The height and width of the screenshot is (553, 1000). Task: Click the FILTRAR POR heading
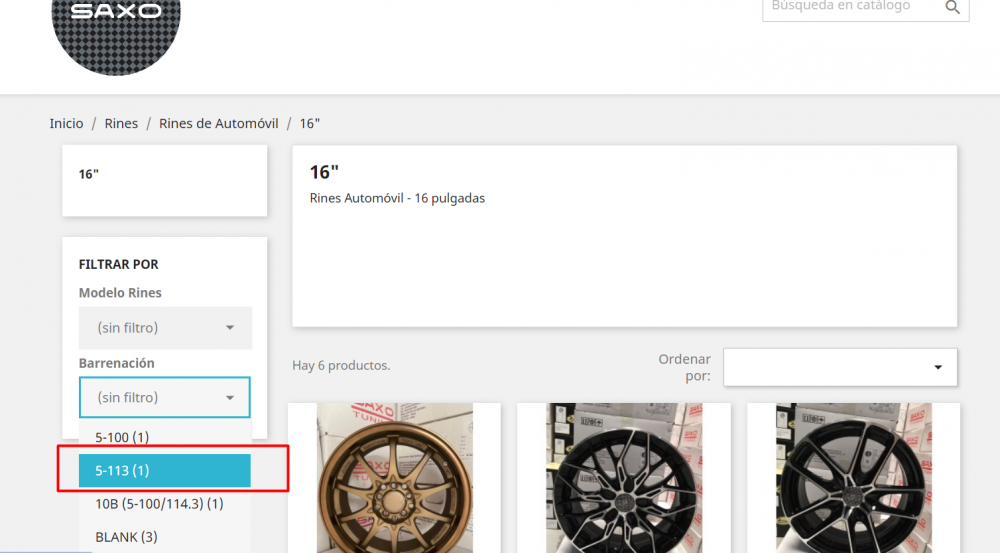[x=119, y=264]
